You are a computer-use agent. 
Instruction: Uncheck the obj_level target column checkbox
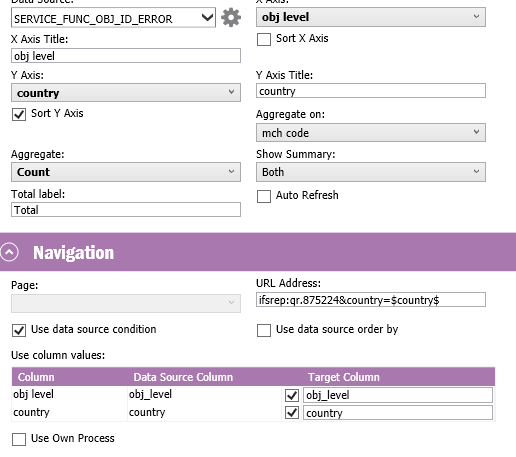pos(292,395)
